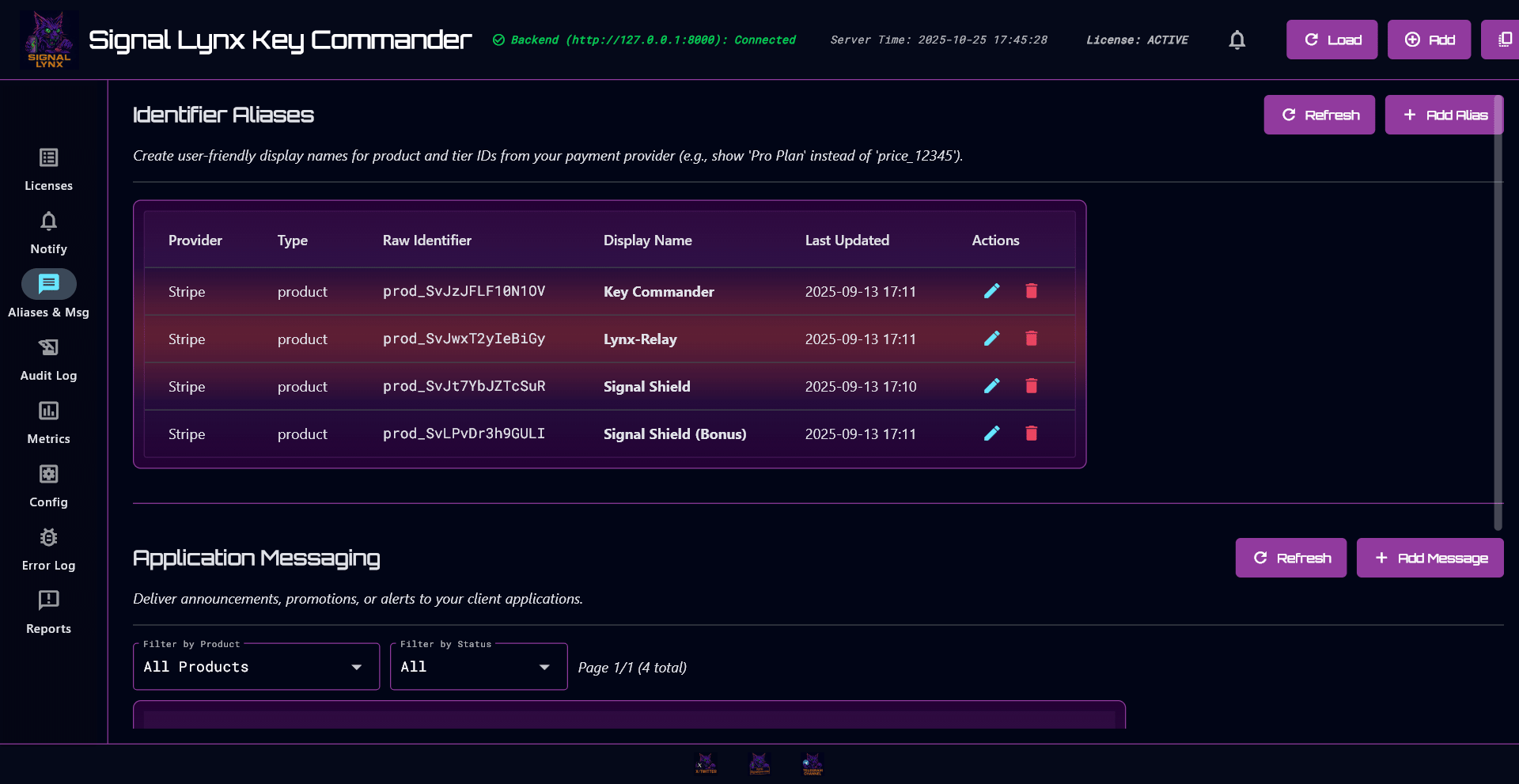Click the Add Alias button

1445,115
